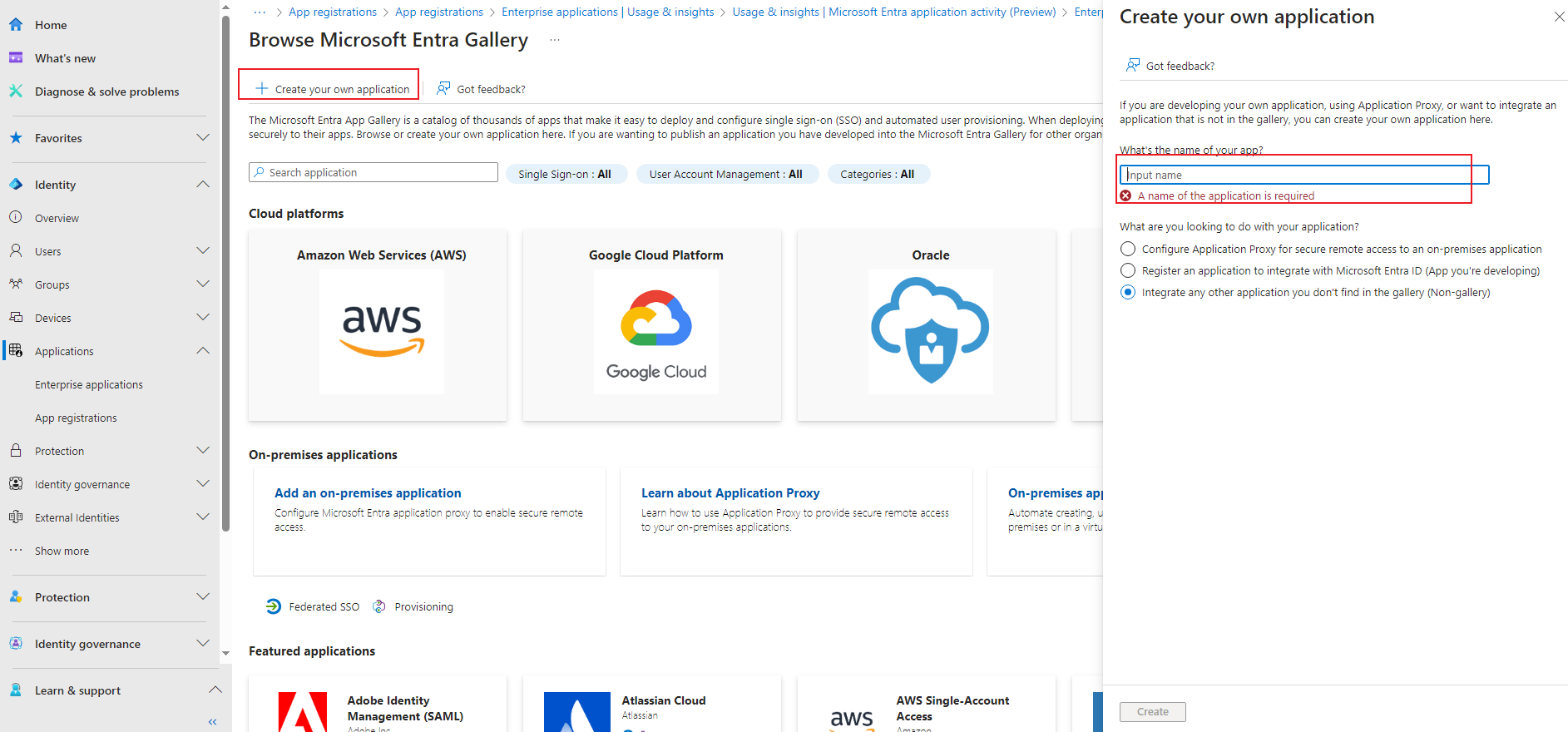
Task: Click Create your own application button
Action: pyautogui.click(x=333, y=89)
